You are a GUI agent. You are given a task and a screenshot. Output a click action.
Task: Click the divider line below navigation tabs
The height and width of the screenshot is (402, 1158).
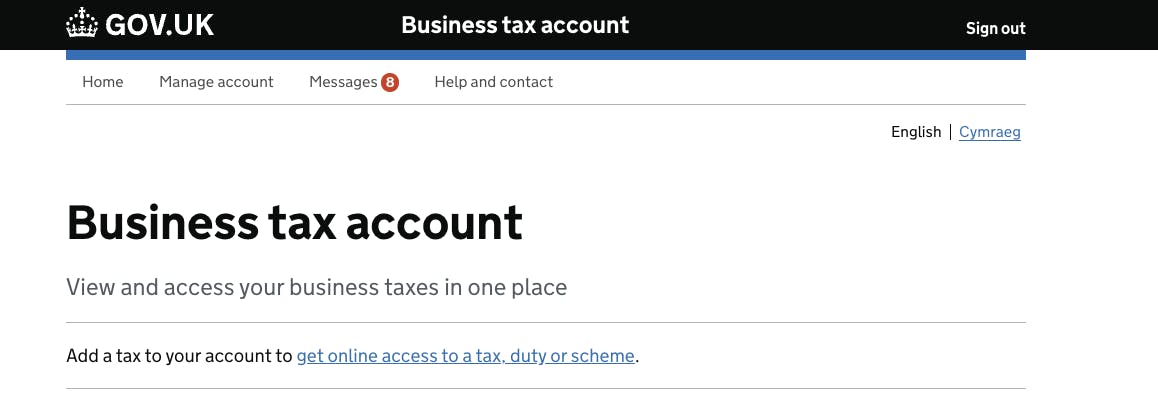546,104
